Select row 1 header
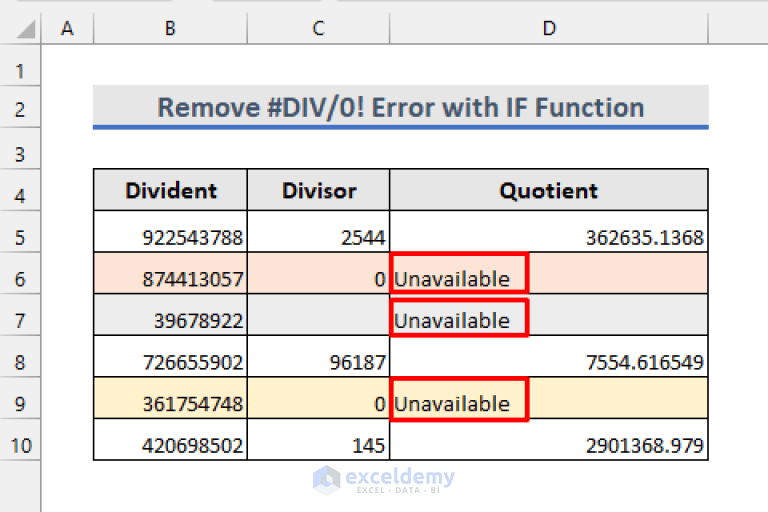Viewport: 768px width, 512px height. [20, 66]
